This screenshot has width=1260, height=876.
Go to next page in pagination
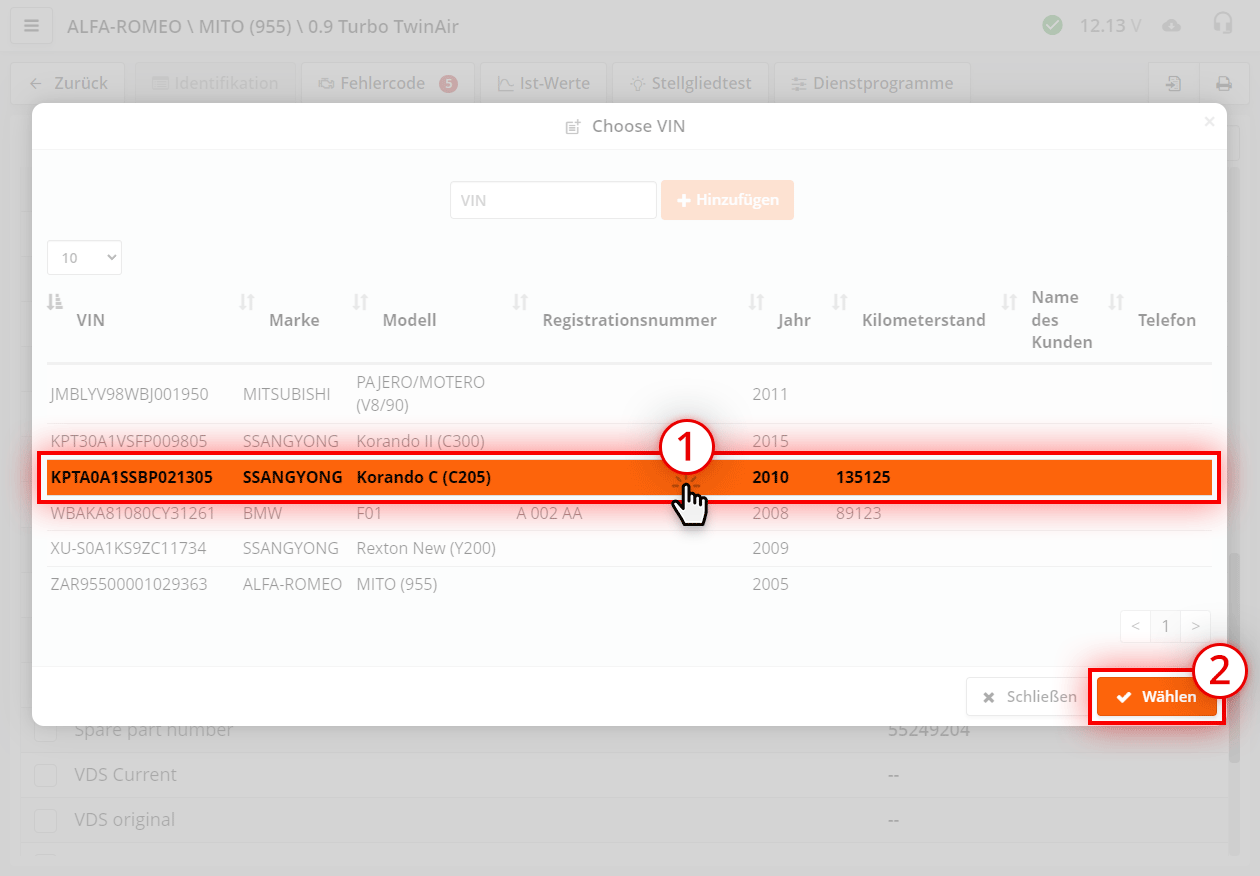1195,626
